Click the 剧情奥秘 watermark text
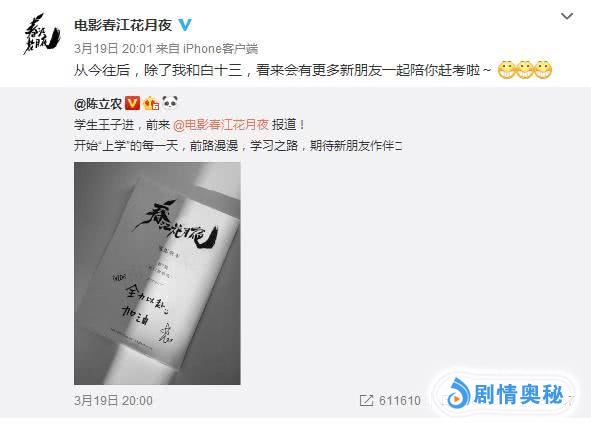Image resolution: width=591 pixels, height=424 pixels. [x=519, y=395]
